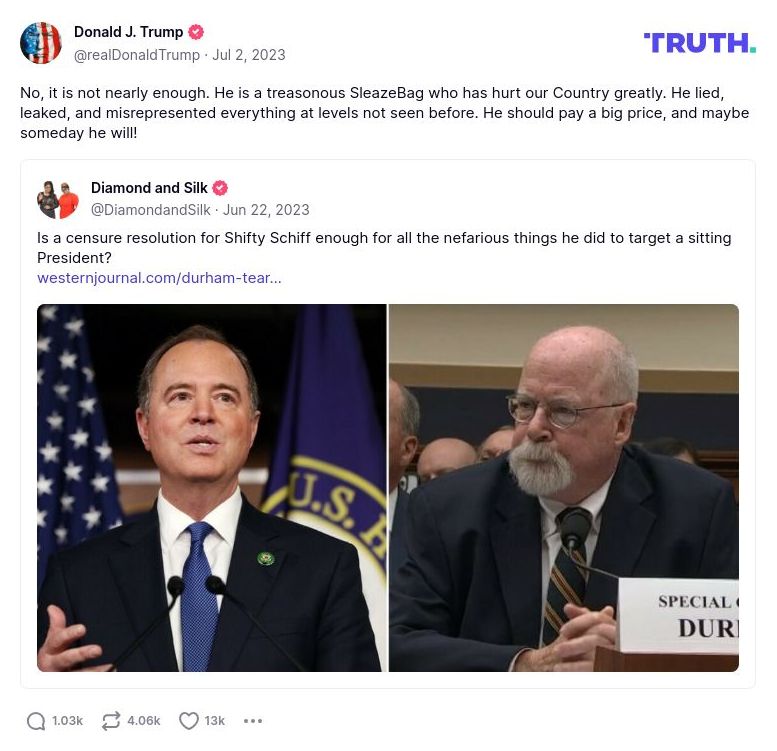
Task: Open the Jun 22, 2023 quoted post timestamp
Action: [266, 210]
